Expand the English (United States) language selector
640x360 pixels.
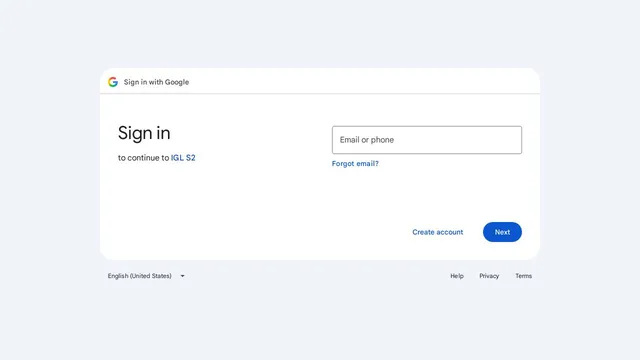pos(146,276)
